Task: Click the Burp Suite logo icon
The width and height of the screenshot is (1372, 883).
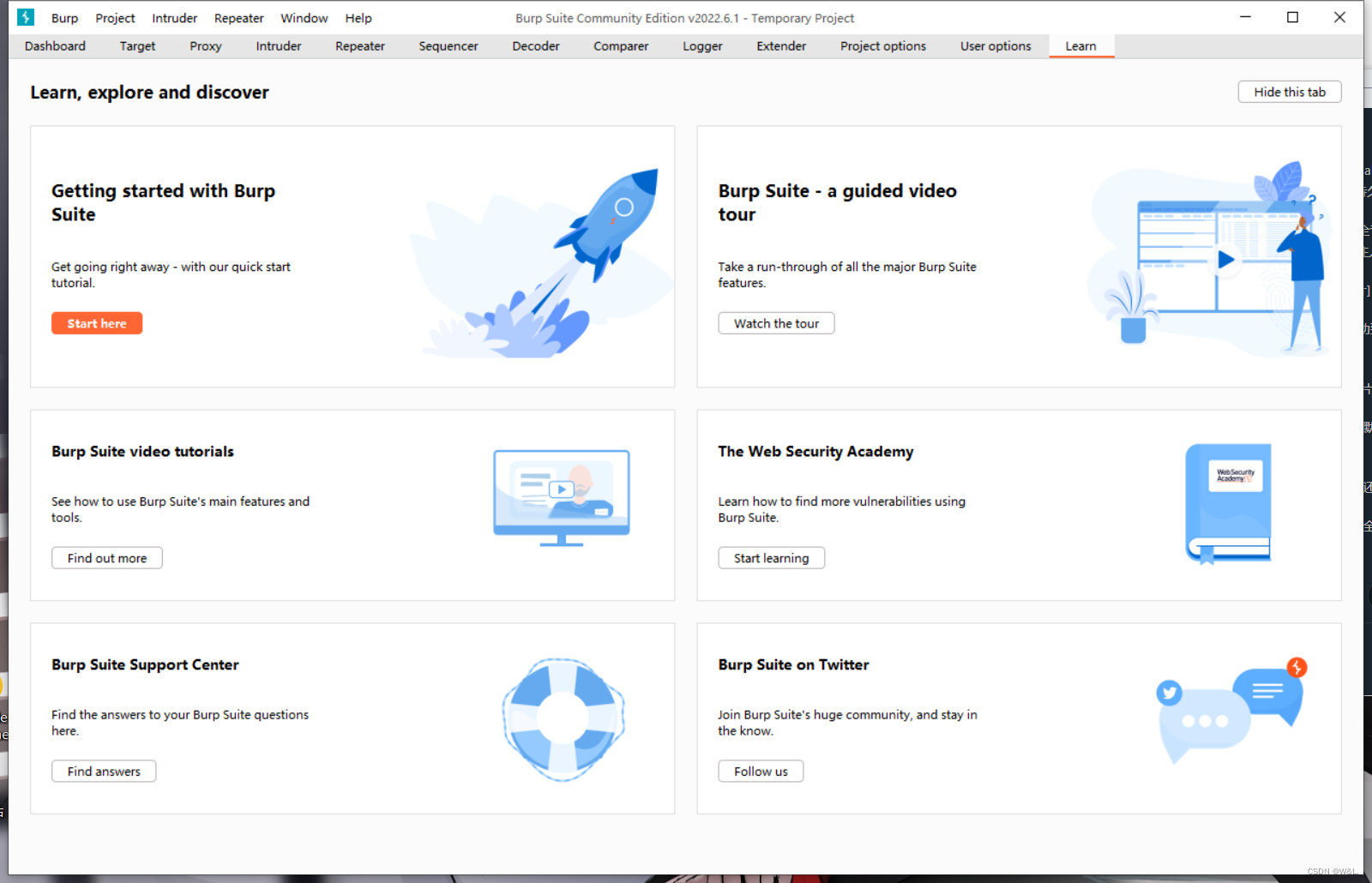Action: pos(26,17)
